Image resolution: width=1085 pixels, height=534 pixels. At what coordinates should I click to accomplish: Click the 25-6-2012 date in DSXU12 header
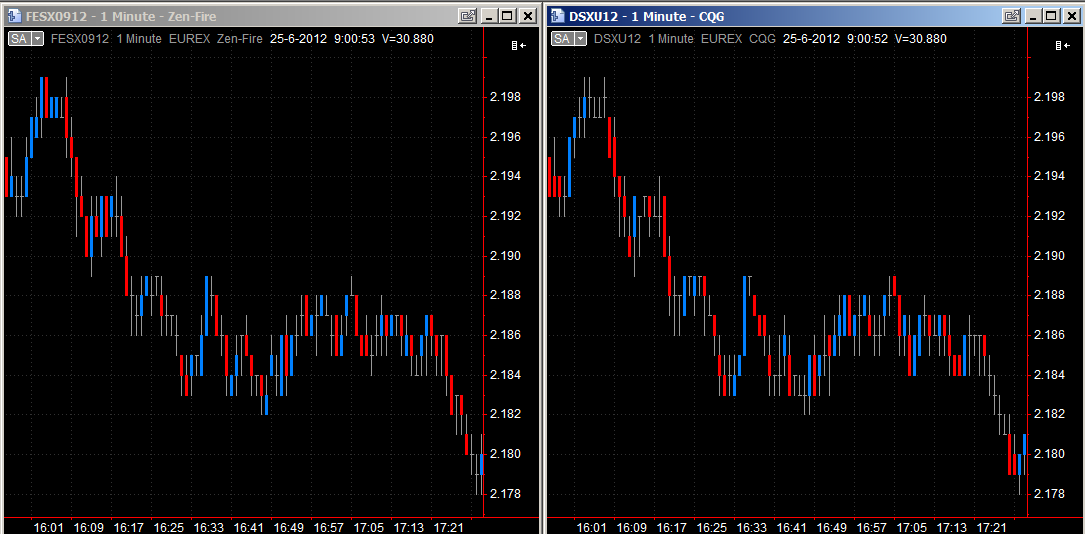coord(811,39)
